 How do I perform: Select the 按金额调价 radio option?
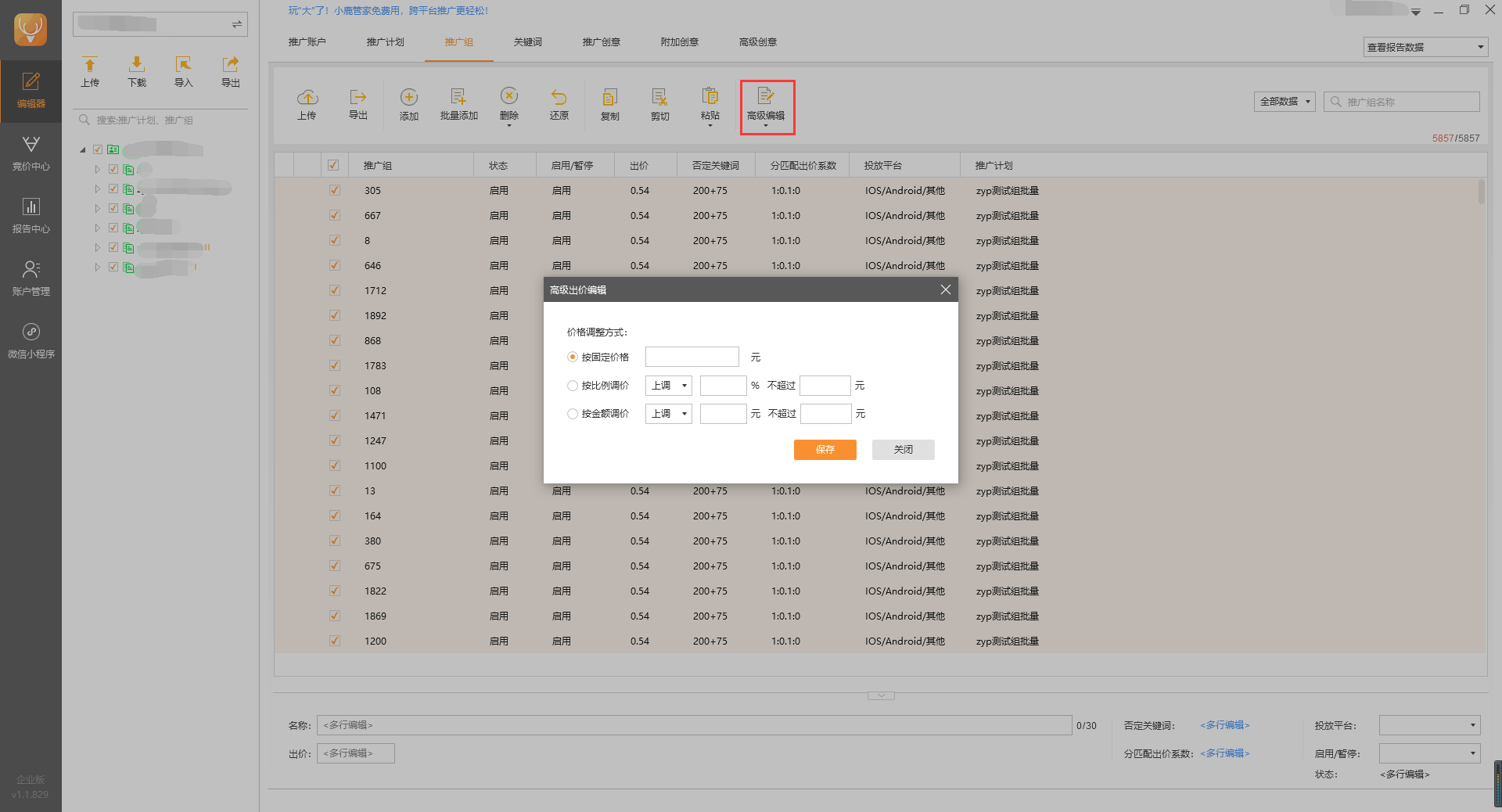click(573, 414)
